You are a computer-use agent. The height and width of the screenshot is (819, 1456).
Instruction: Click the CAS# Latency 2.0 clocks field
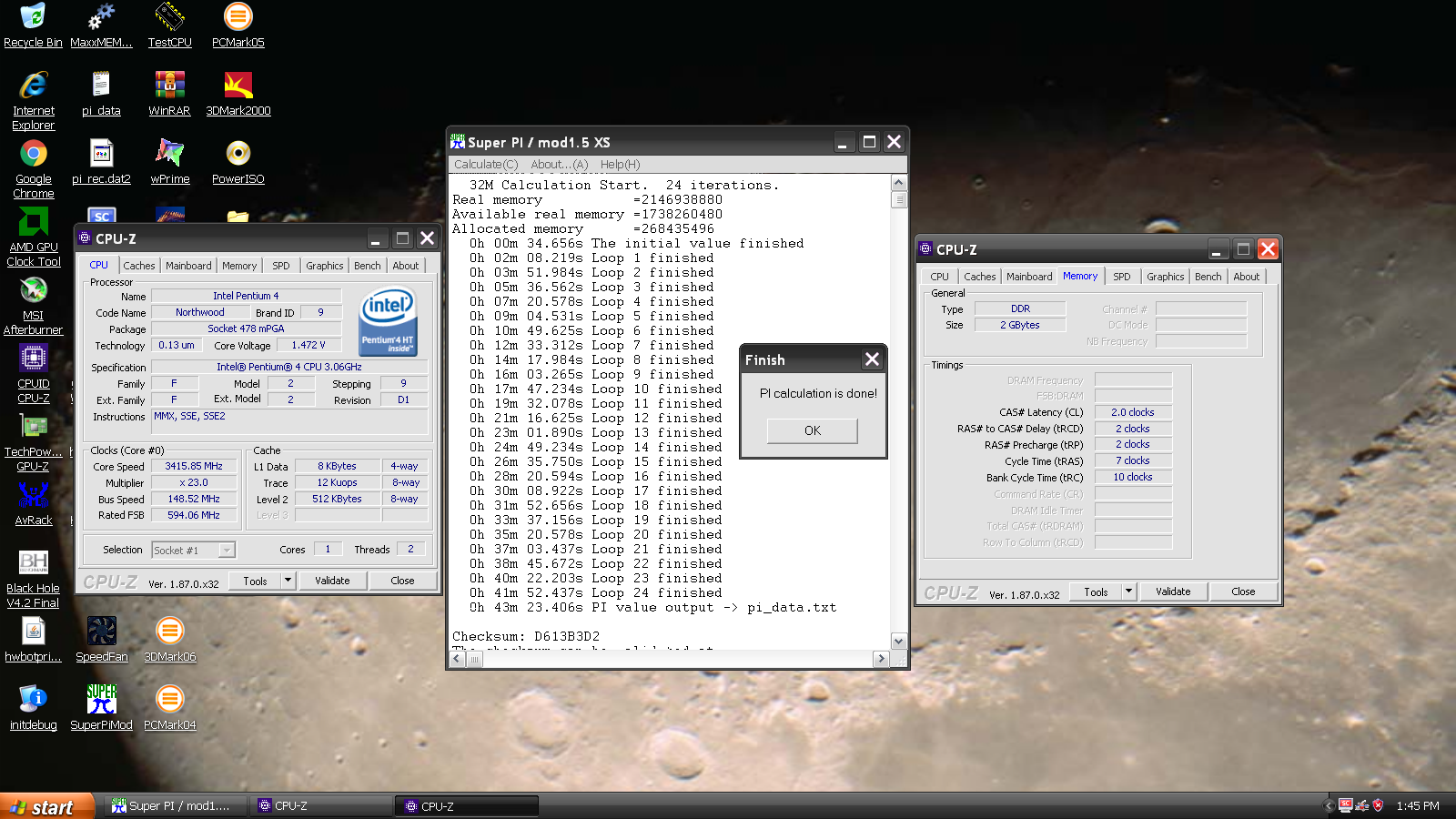coord(1132,412)
